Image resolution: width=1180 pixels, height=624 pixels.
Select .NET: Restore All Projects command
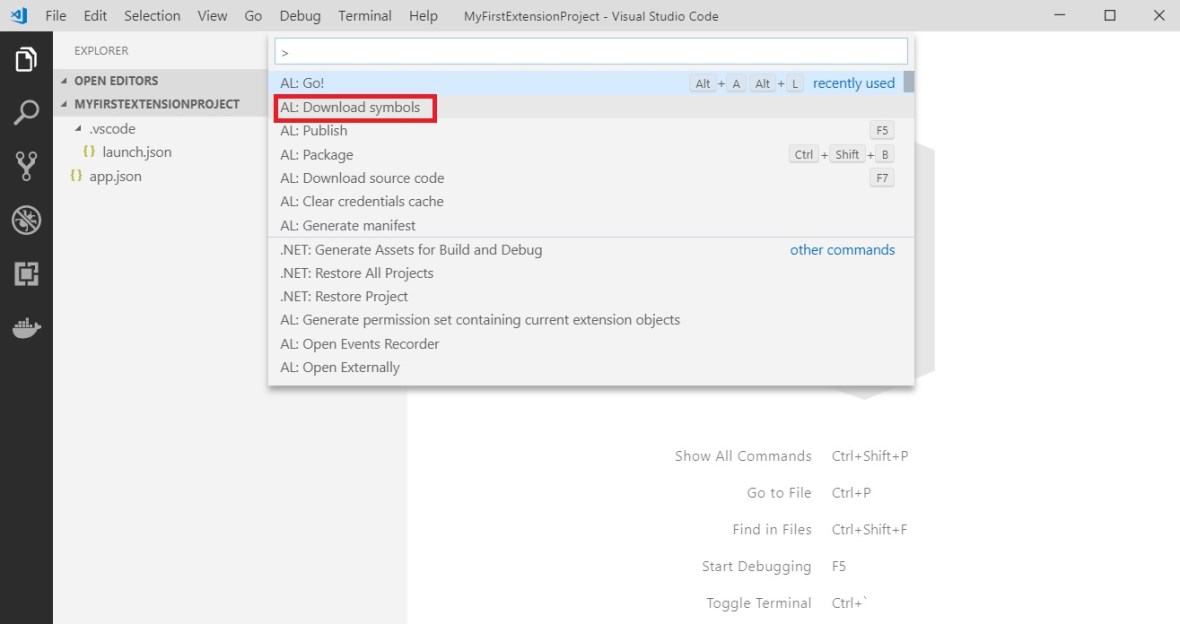click(357, 273)
